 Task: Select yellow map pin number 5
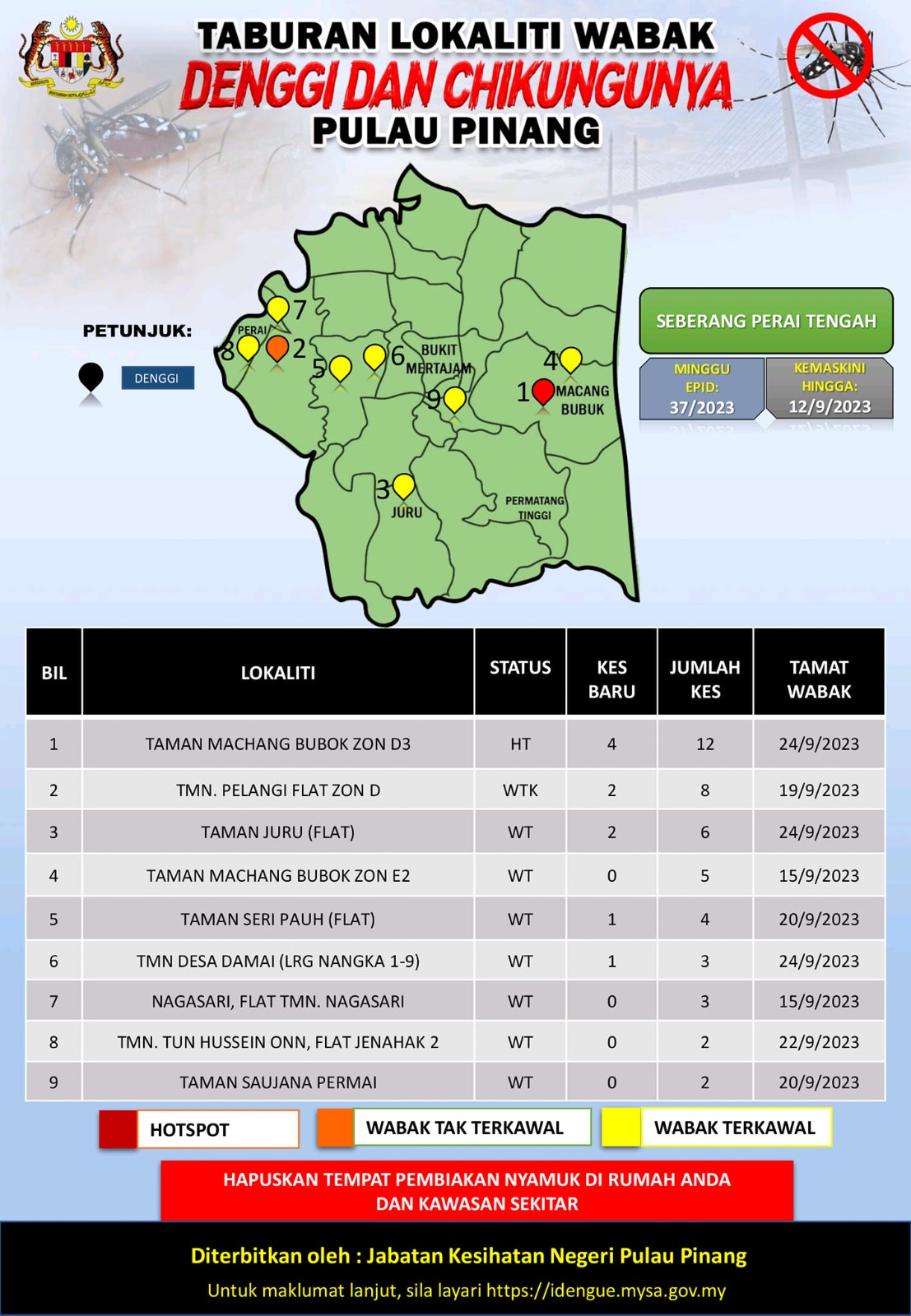click(340, 368)
